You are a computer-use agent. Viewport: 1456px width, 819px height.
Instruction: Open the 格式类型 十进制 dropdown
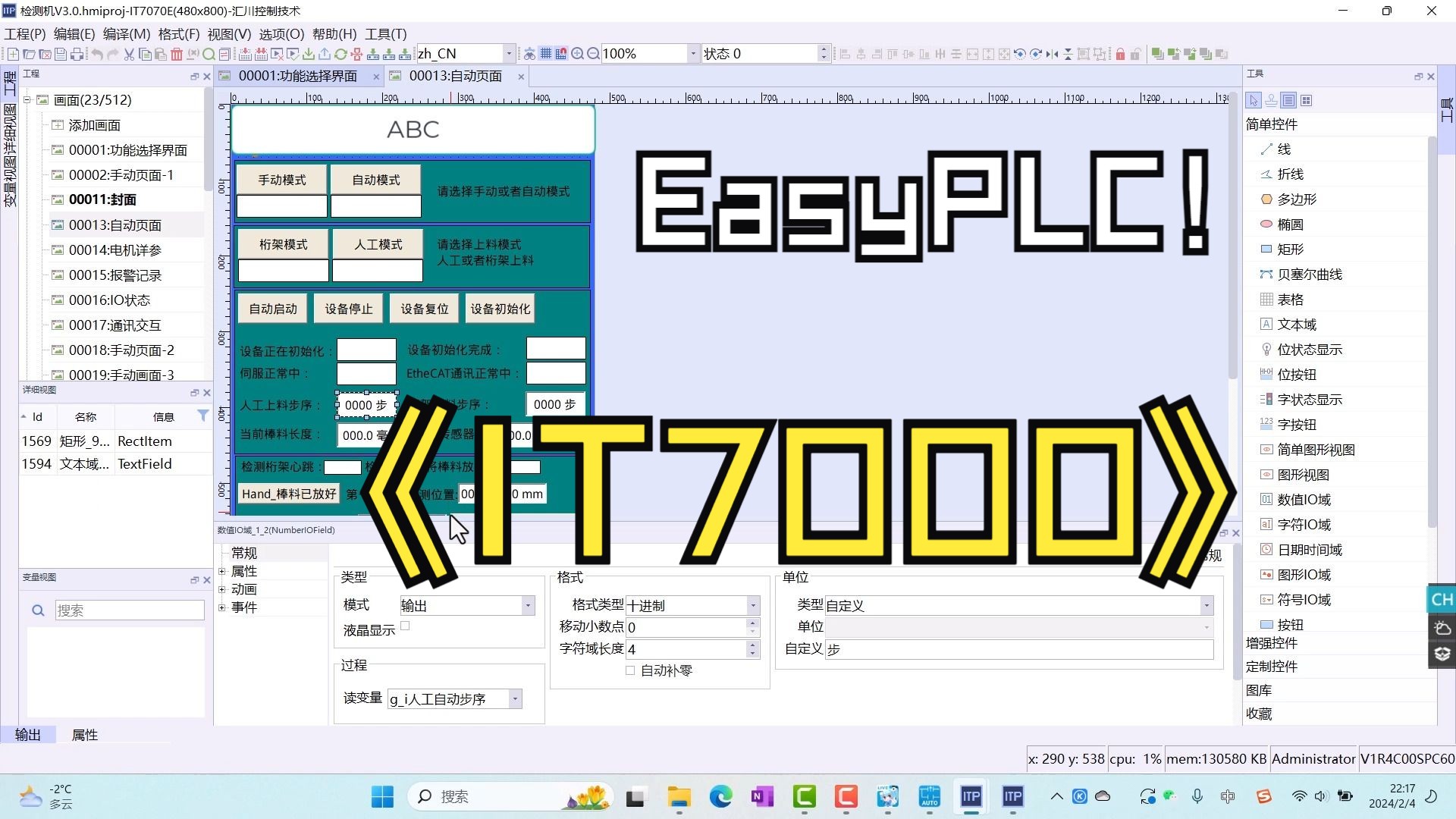753,606
